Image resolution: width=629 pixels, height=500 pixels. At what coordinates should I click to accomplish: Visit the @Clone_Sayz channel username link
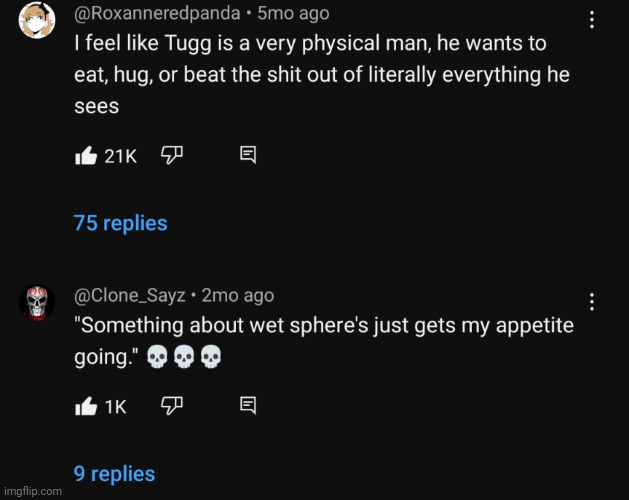click(128, 295)
